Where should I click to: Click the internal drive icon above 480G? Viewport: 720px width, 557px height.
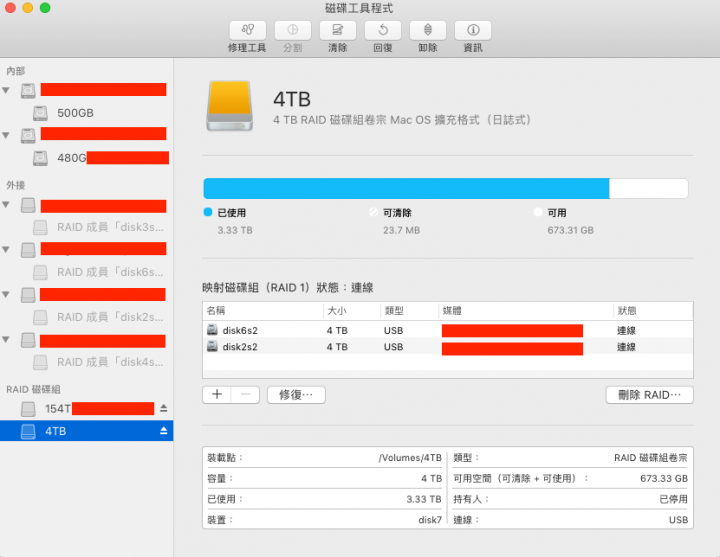click(x=28, y=135)
